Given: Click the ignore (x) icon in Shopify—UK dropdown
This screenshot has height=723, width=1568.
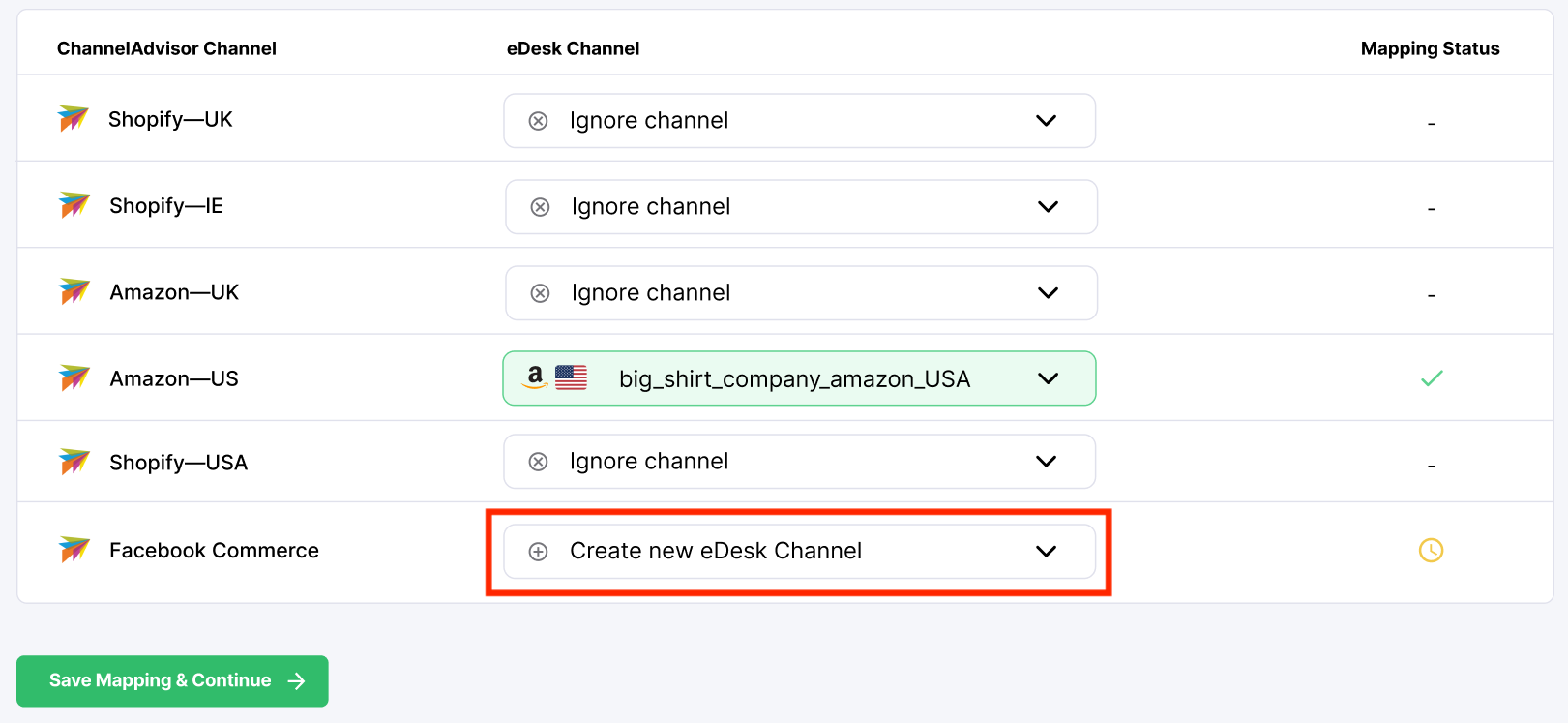Looking at the screenshot, I should (539, 121).
